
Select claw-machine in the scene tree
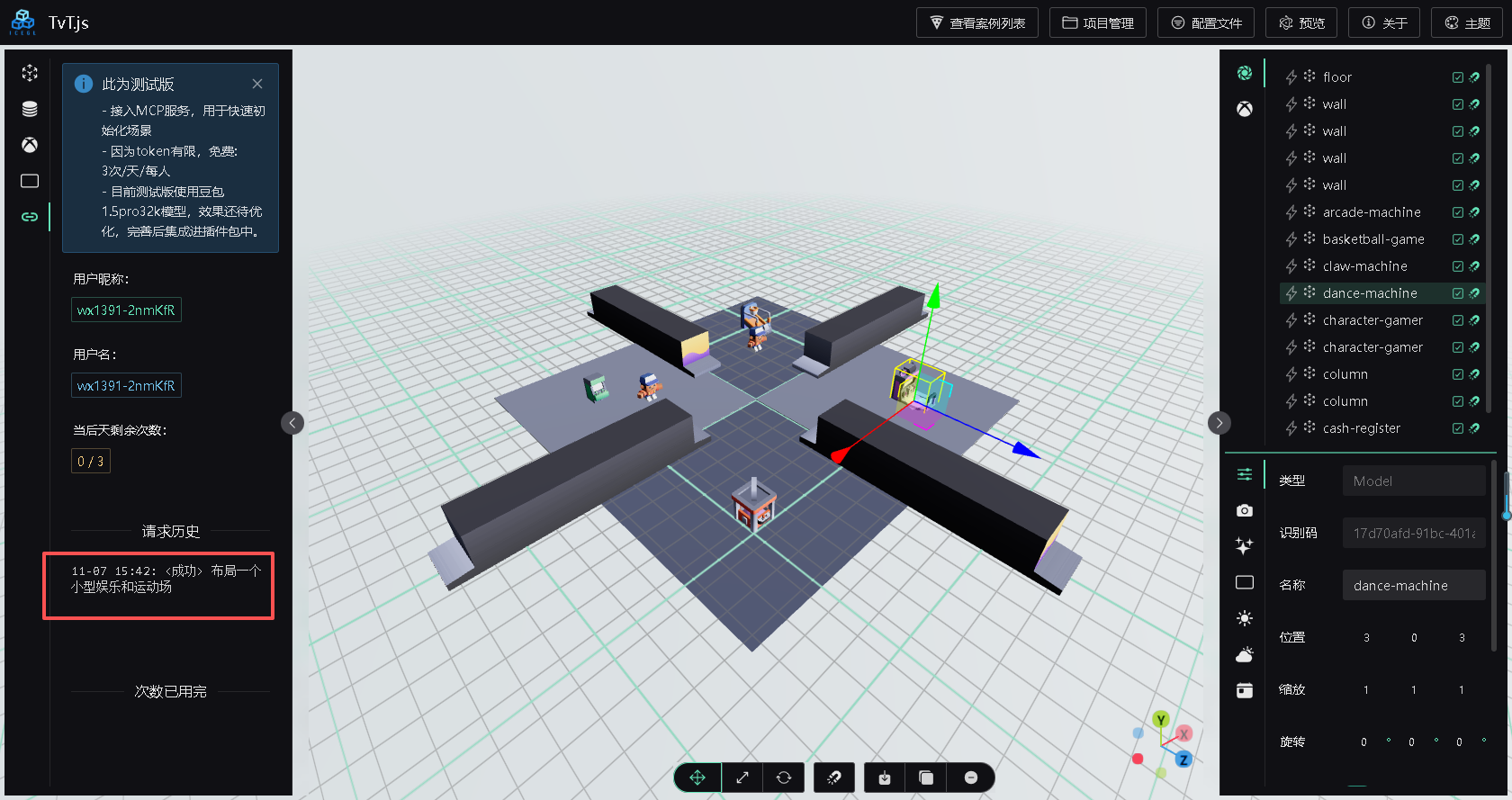pos(1364,266)
